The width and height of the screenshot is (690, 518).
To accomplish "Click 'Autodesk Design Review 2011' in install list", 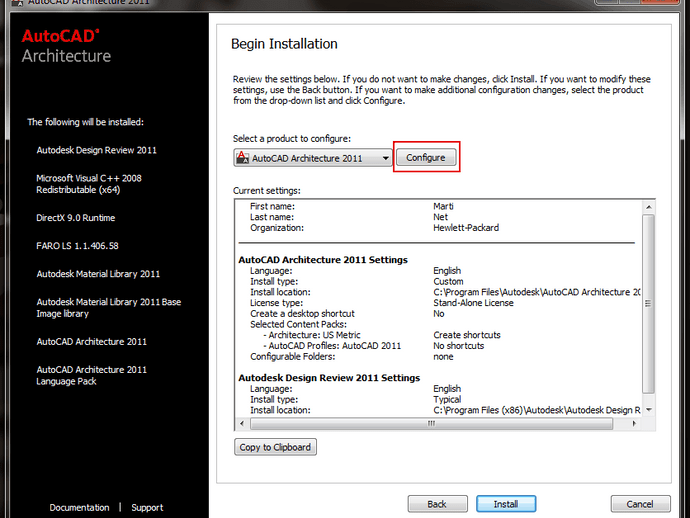I will [96, 150].
